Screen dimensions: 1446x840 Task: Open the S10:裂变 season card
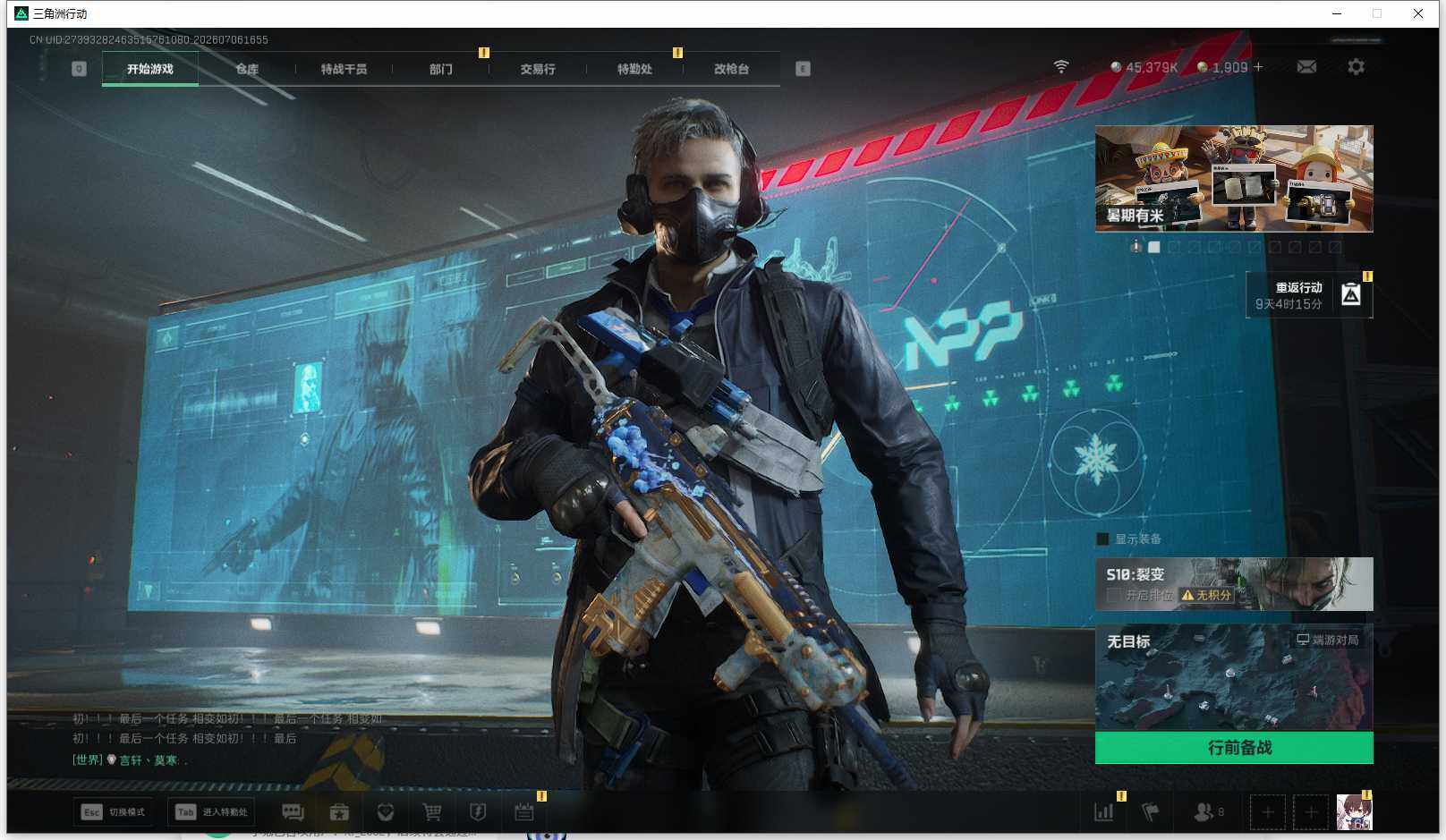point(1234,584)
